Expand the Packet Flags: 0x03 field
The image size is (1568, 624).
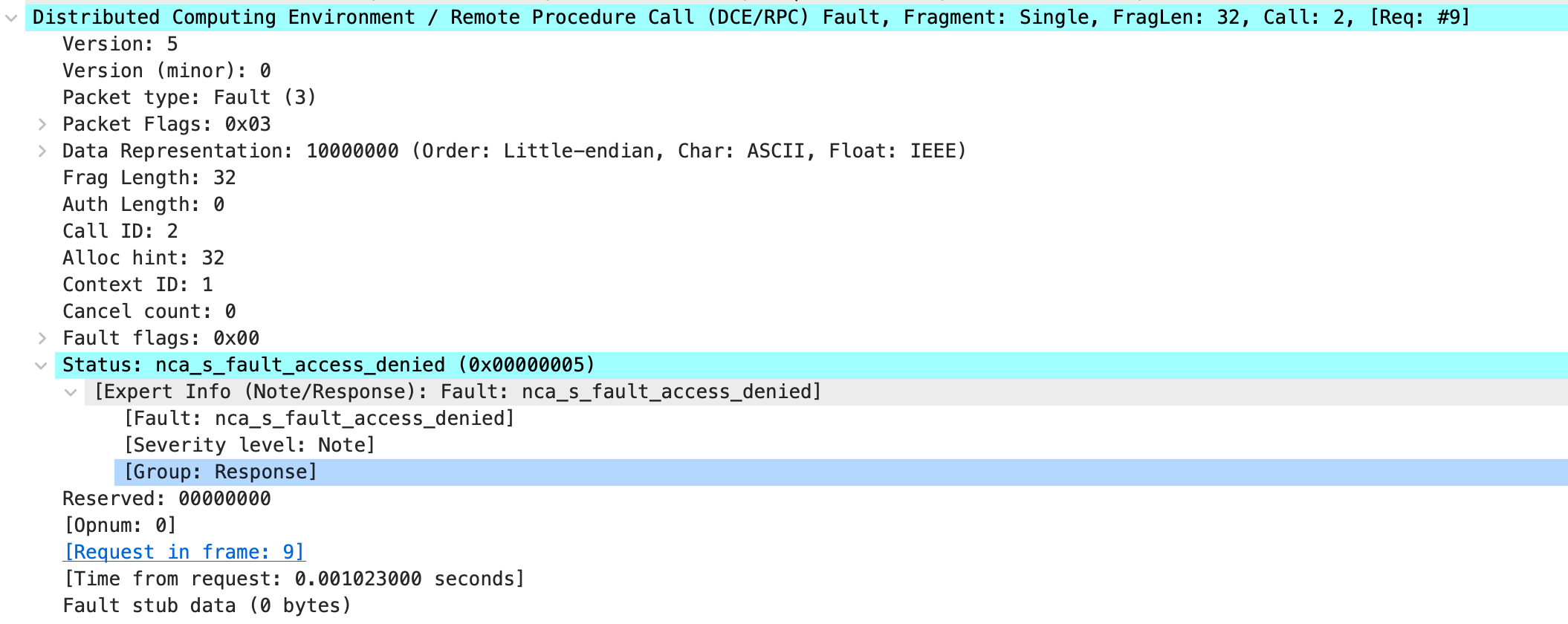point(42,125)
